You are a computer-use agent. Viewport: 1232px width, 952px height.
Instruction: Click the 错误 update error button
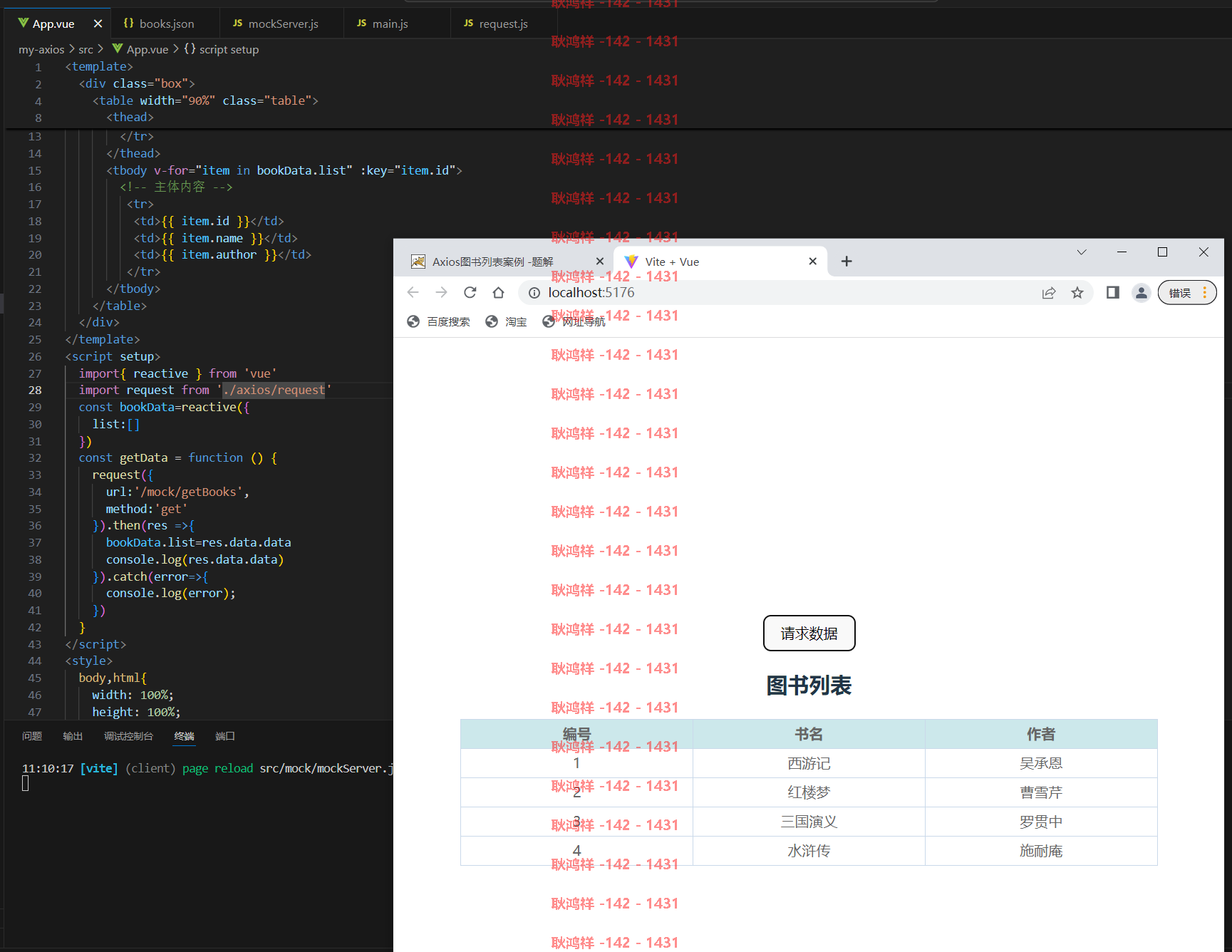tap(1187, 293)
